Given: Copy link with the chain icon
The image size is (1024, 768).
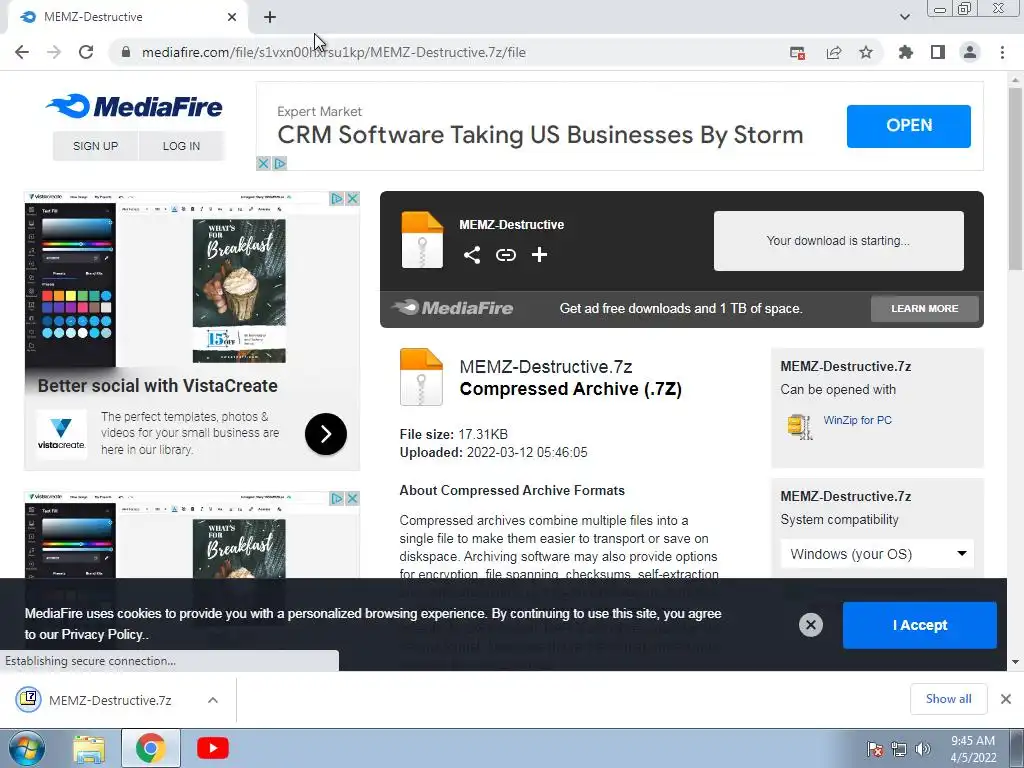Looking at the screenshot, I should [505, 255].
